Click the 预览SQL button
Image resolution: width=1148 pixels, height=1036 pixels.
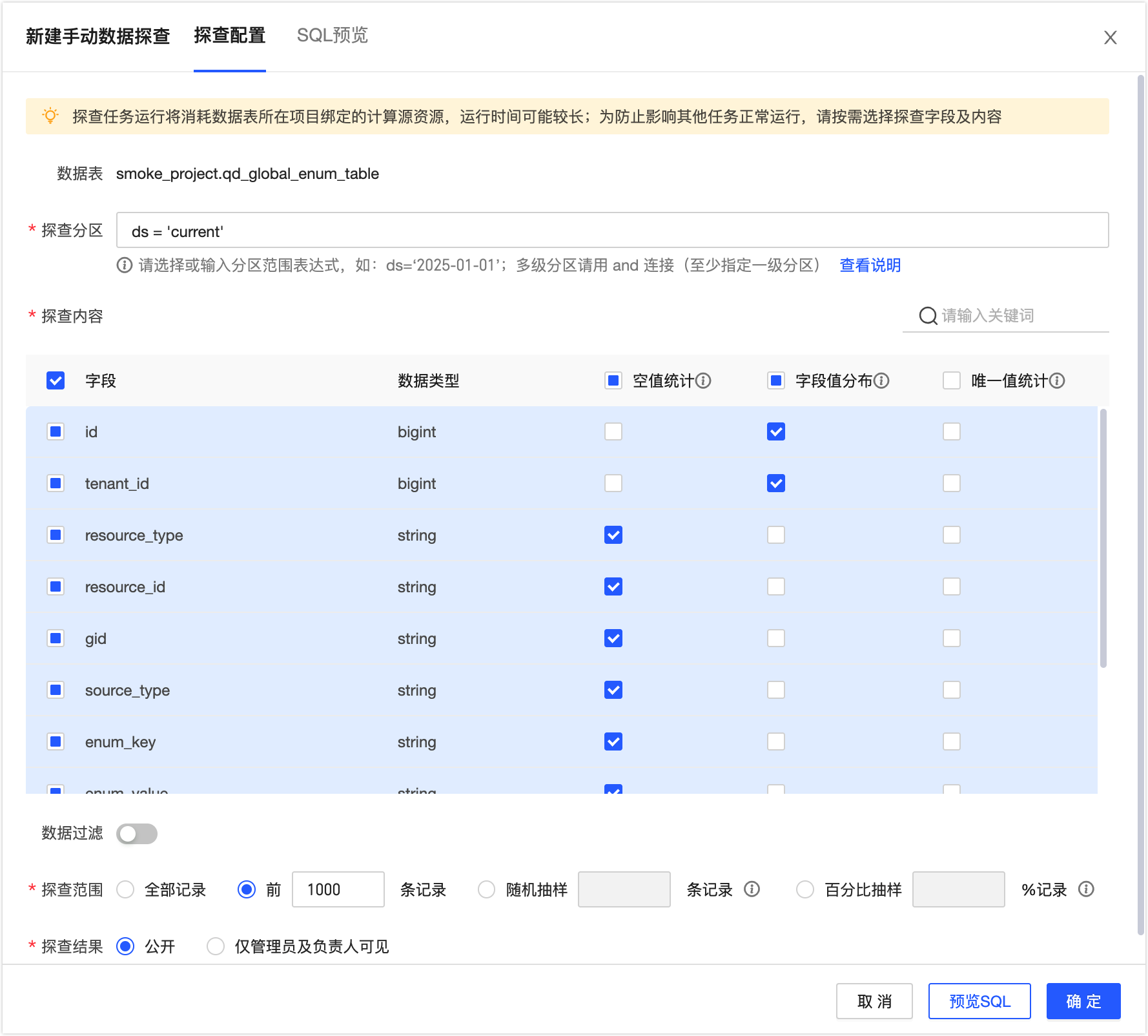pos(979,1001)
